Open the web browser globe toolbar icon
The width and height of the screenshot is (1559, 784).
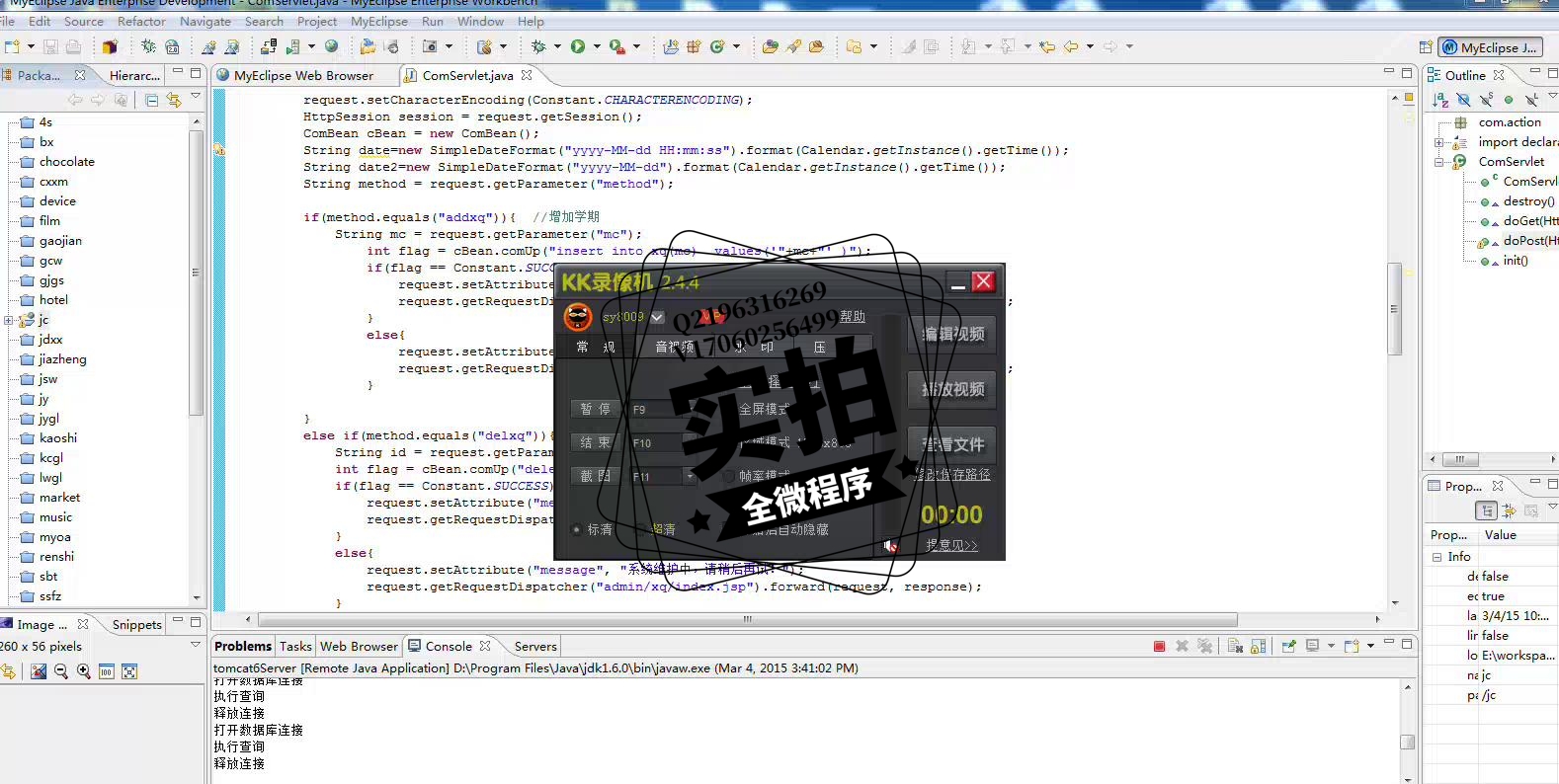(332, 46)
